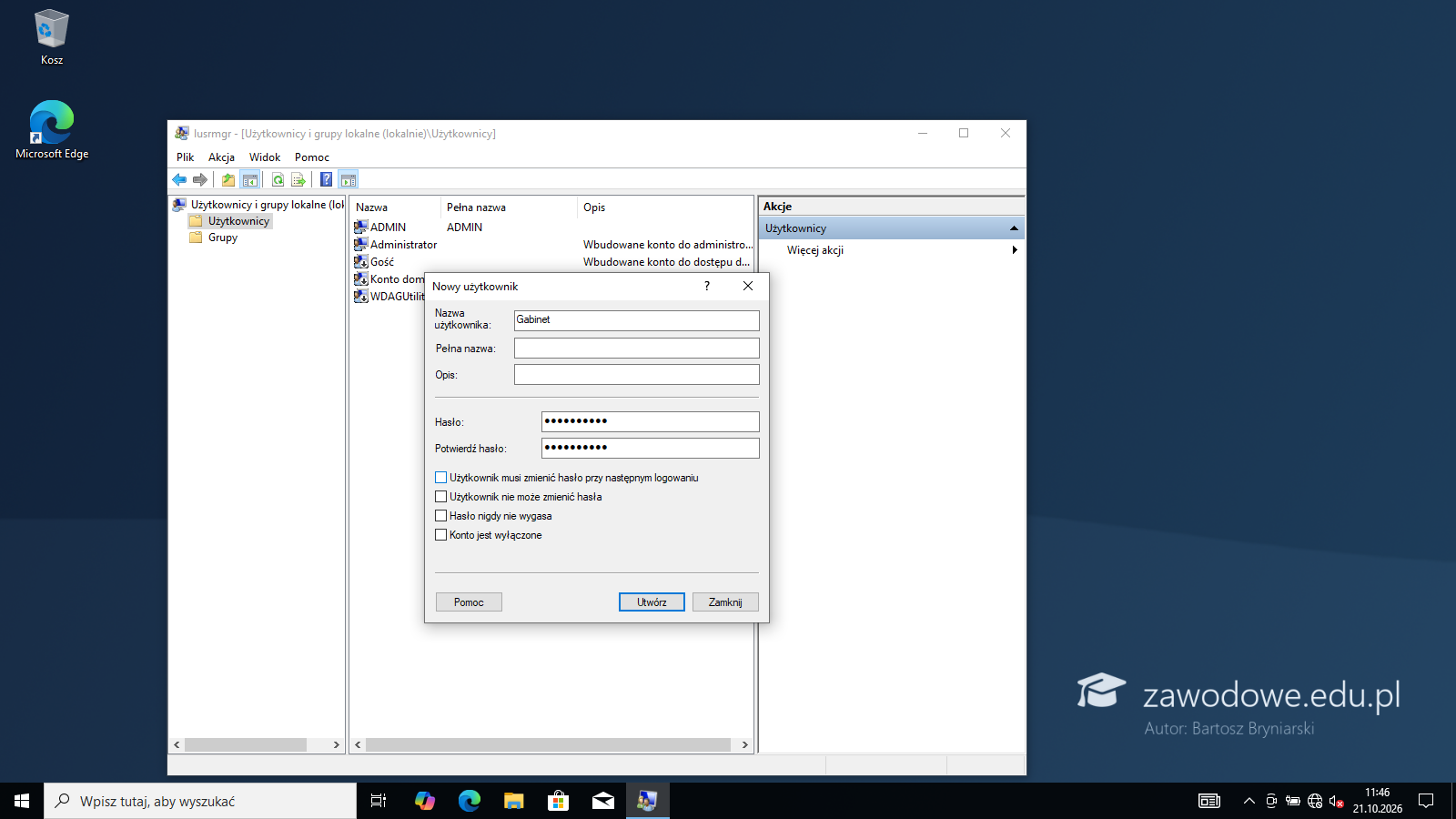Check 'Użytkownik nie może zmienić hasła'
This screenshot has height=819, width=1456.
[440, 496]
